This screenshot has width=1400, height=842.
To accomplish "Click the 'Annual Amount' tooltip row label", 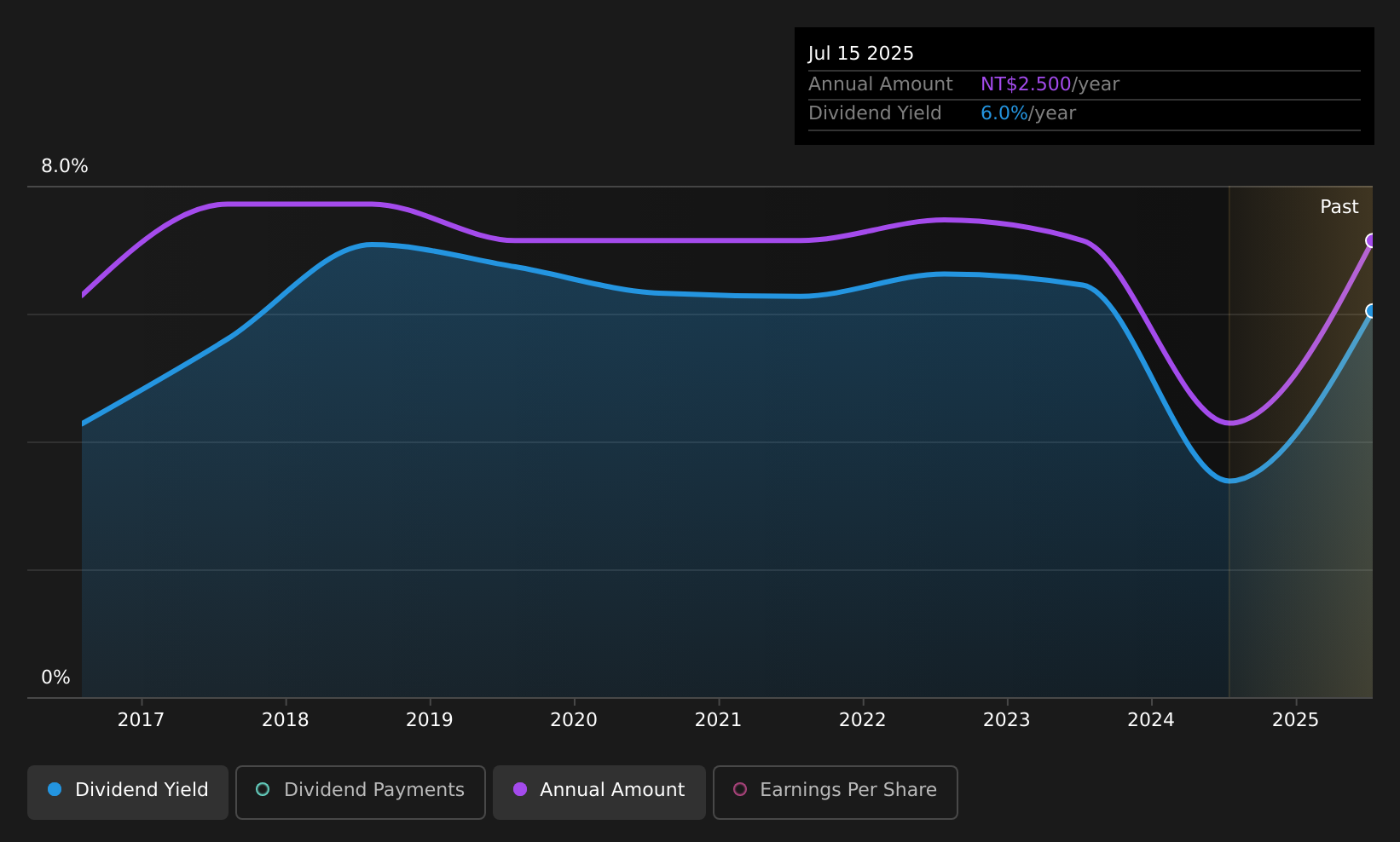I will click(x=881, y=84).
